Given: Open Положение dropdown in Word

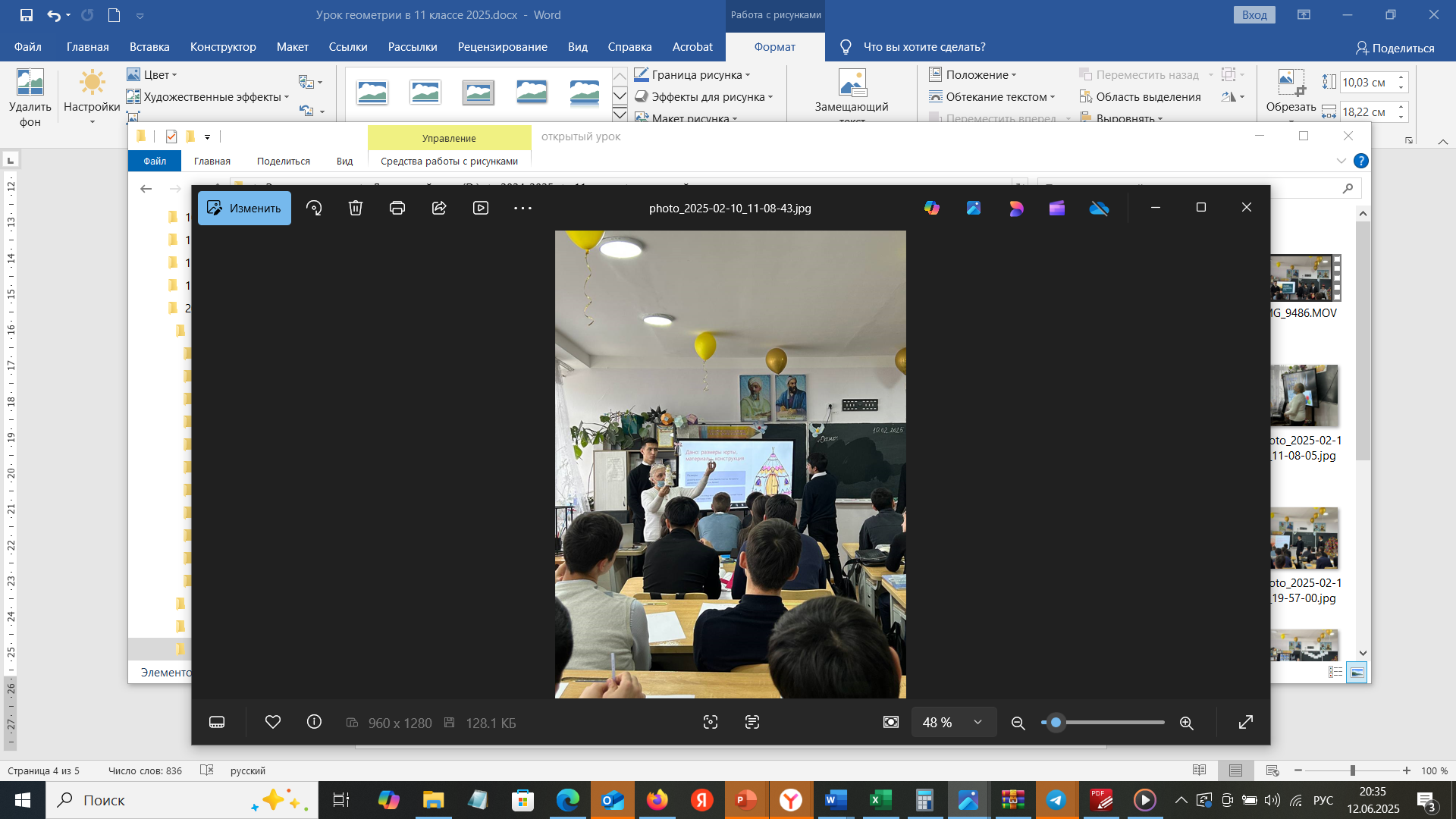Looking at the screenshot, I should (x=973, y=74).
